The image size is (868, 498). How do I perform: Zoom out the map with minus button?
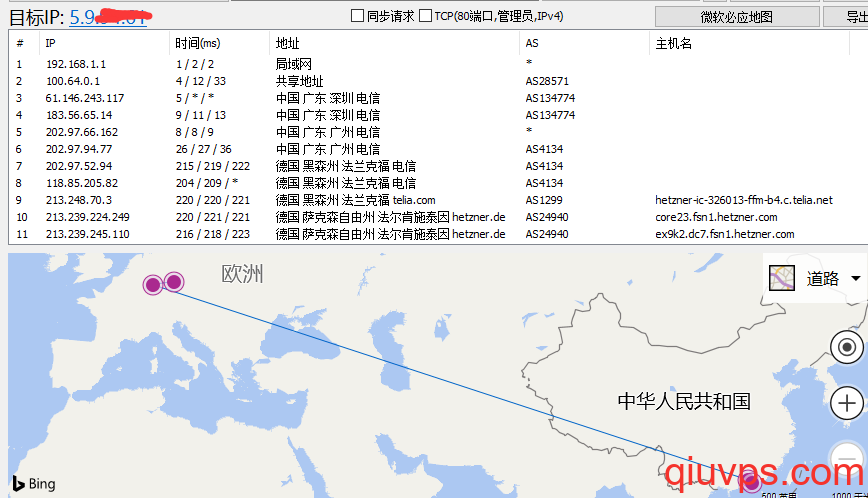(846, 458)
